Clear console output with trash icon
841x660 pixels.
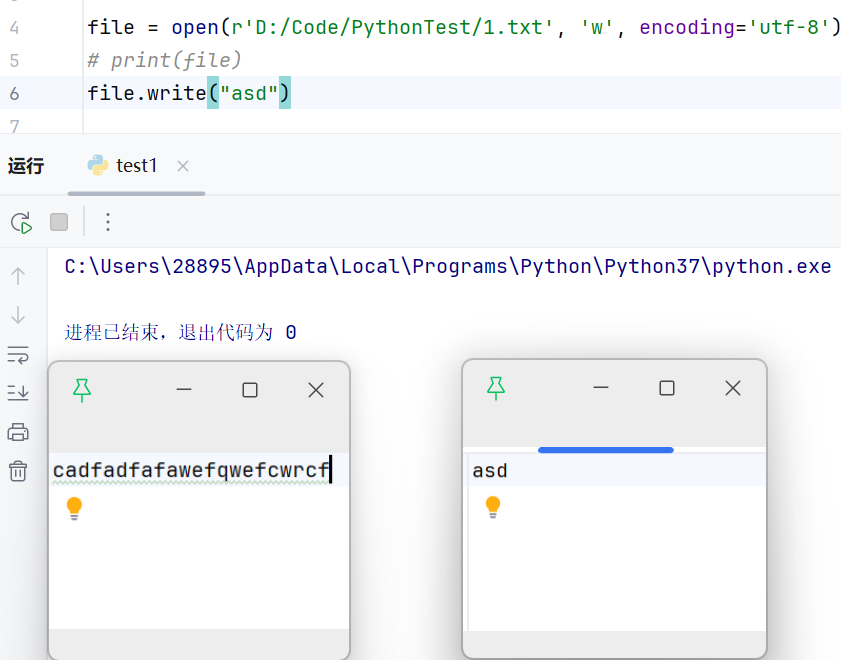(x=18, y=471)
